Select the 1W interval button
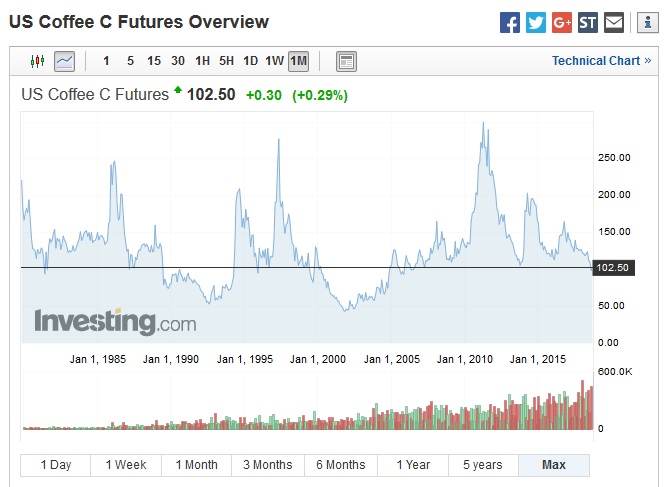The image size is (665, 487). [274, 61]
